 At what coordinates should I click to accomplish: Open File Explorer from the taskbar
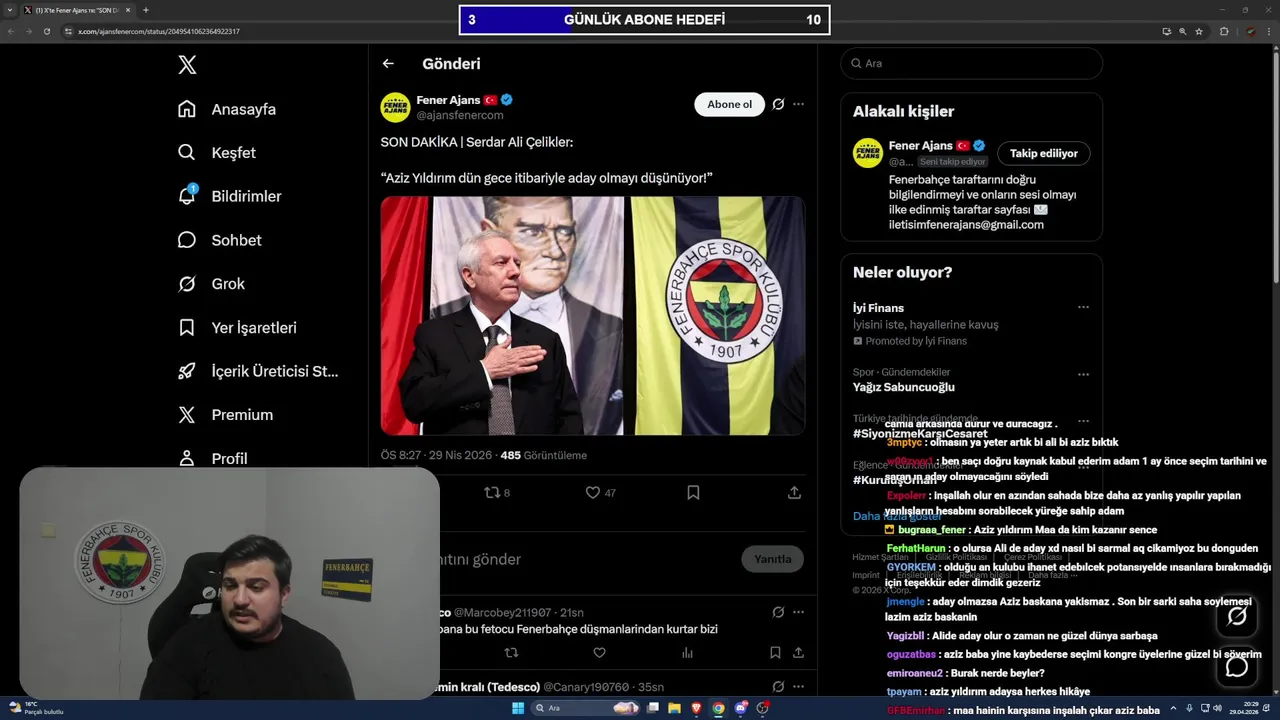[x=675, y=708]
